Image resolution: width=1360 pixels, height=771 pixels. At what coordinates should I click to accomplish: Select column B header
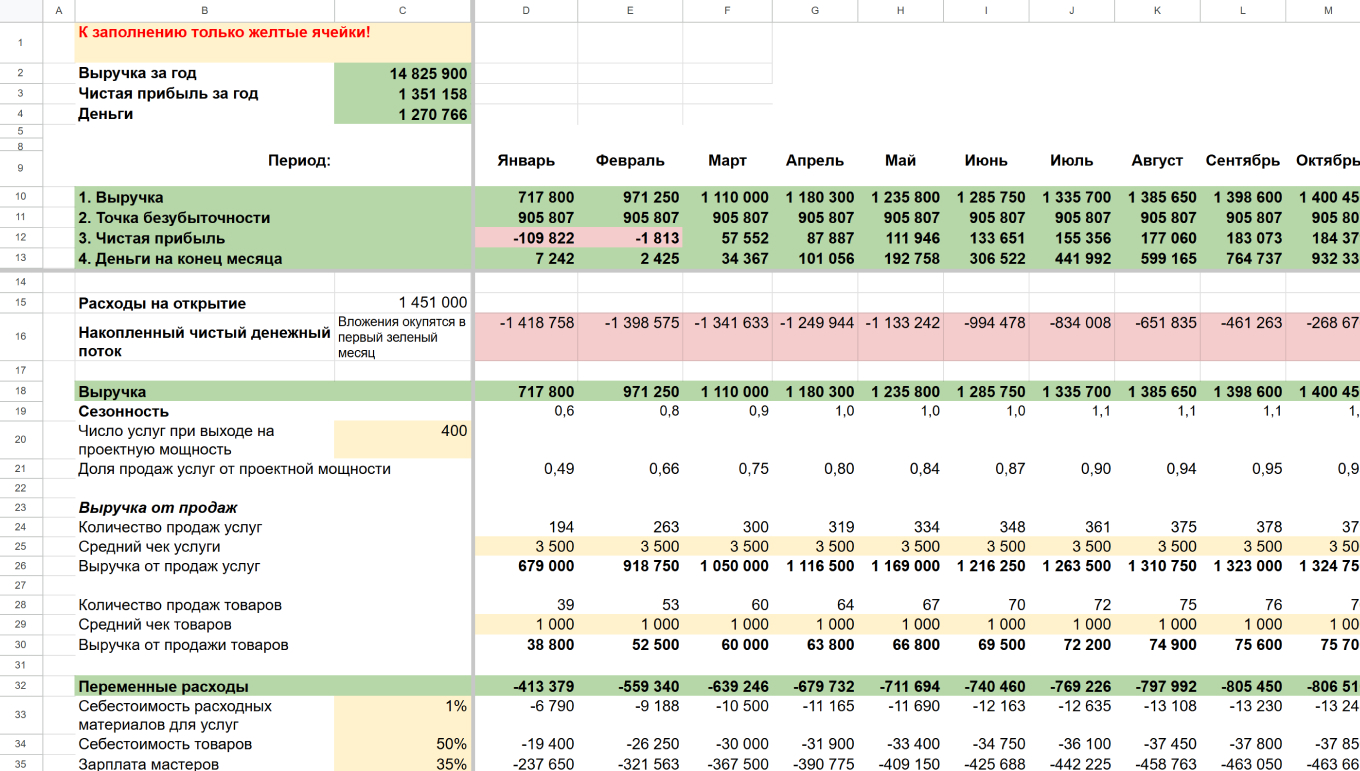[x=204, y=10]
